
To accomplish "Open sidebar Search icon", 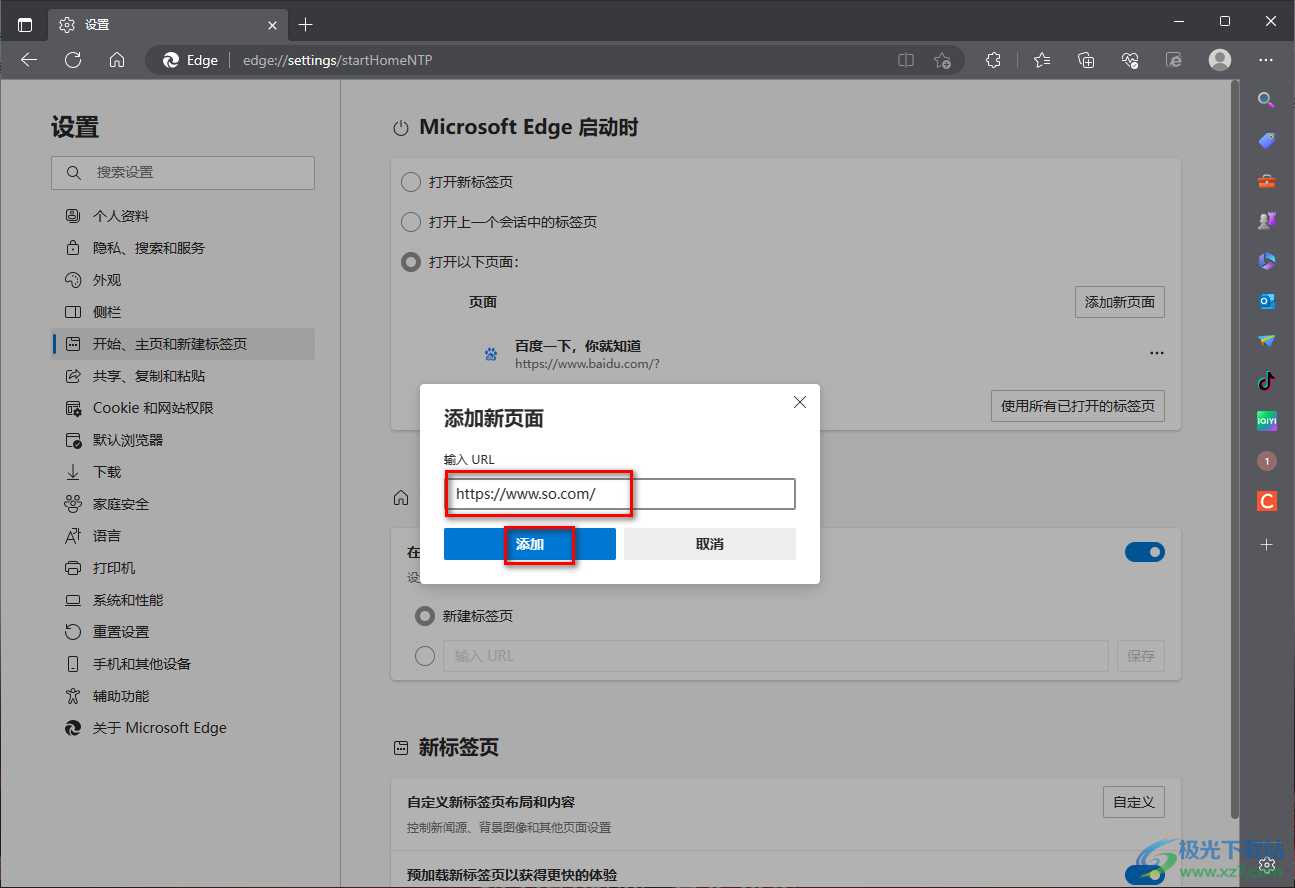I will tap(1266, 100).
